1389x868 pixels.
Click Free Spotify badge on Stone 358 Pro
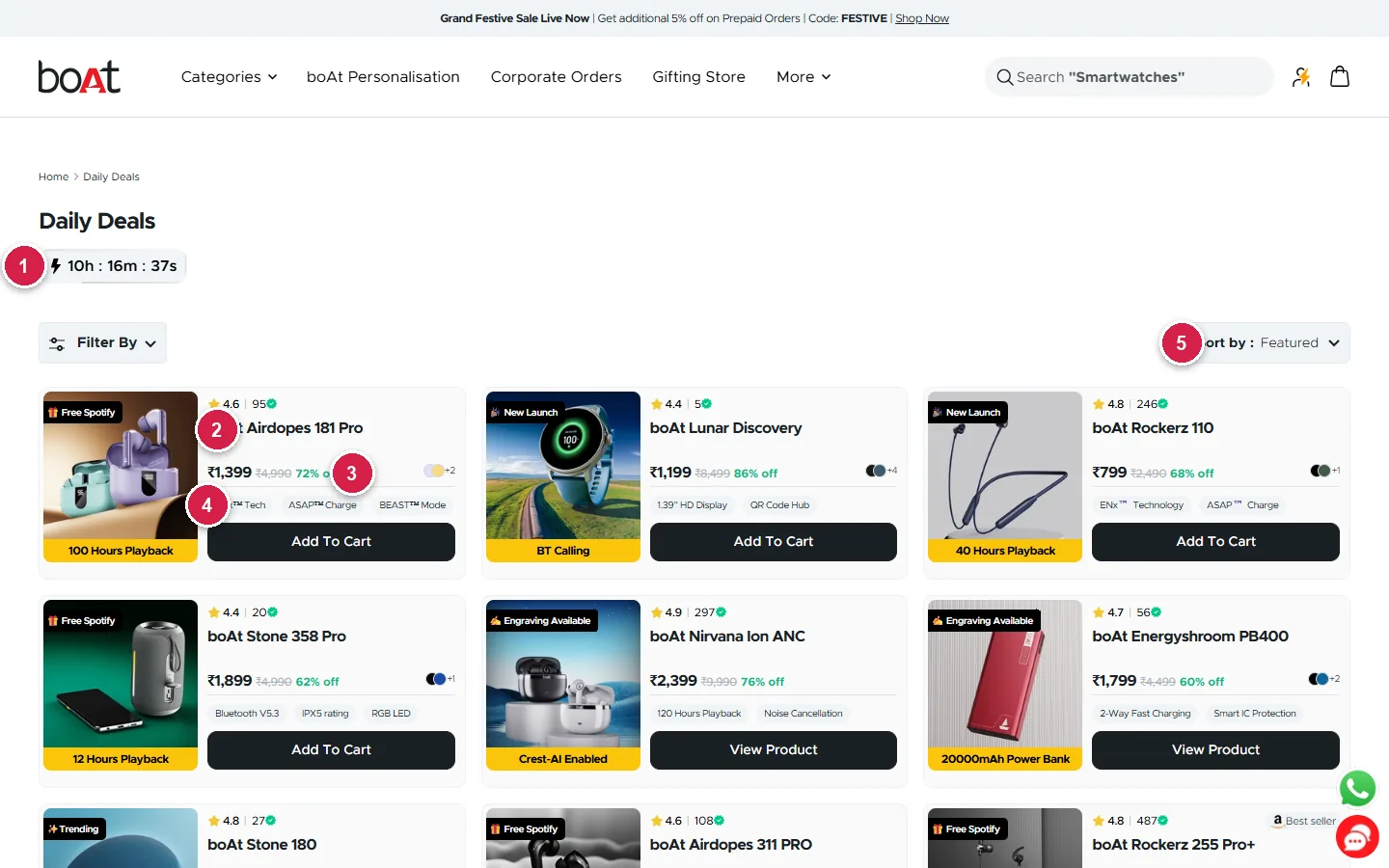pos(82,621)
